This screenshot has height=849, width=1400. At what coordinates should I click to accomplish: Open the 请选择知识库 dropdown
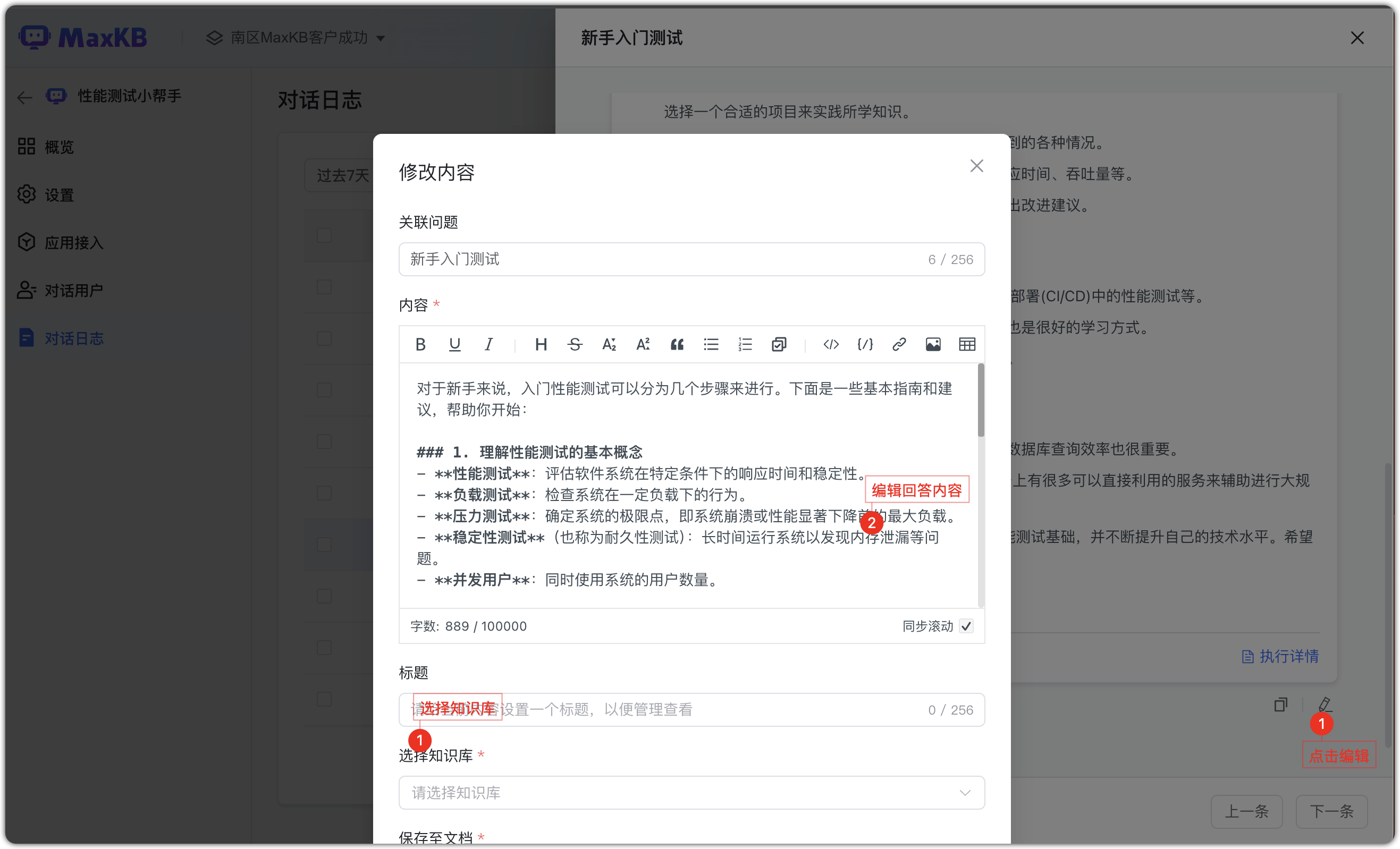[691, 792]
